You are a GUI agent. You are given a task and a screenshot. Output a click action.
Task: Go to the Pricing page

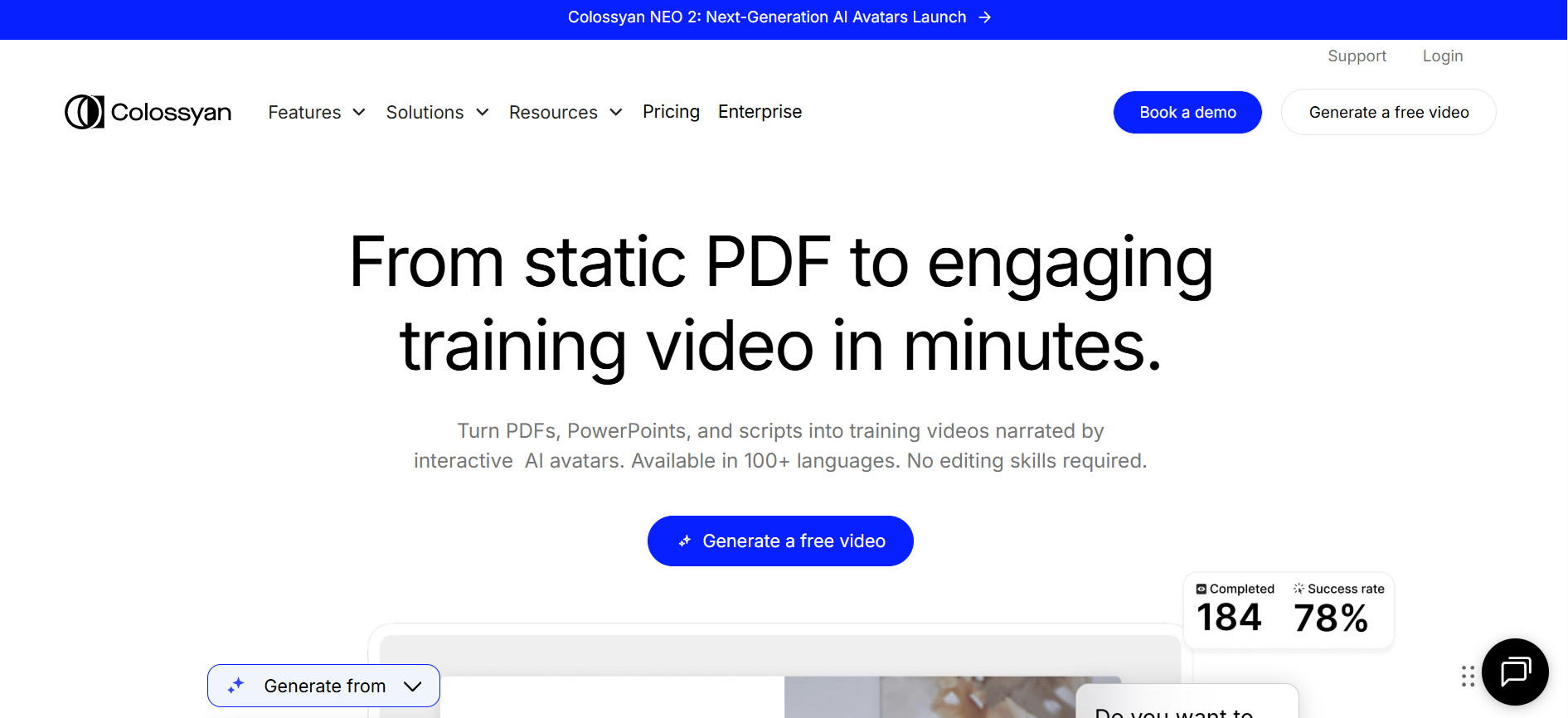(x=671, y=112)
